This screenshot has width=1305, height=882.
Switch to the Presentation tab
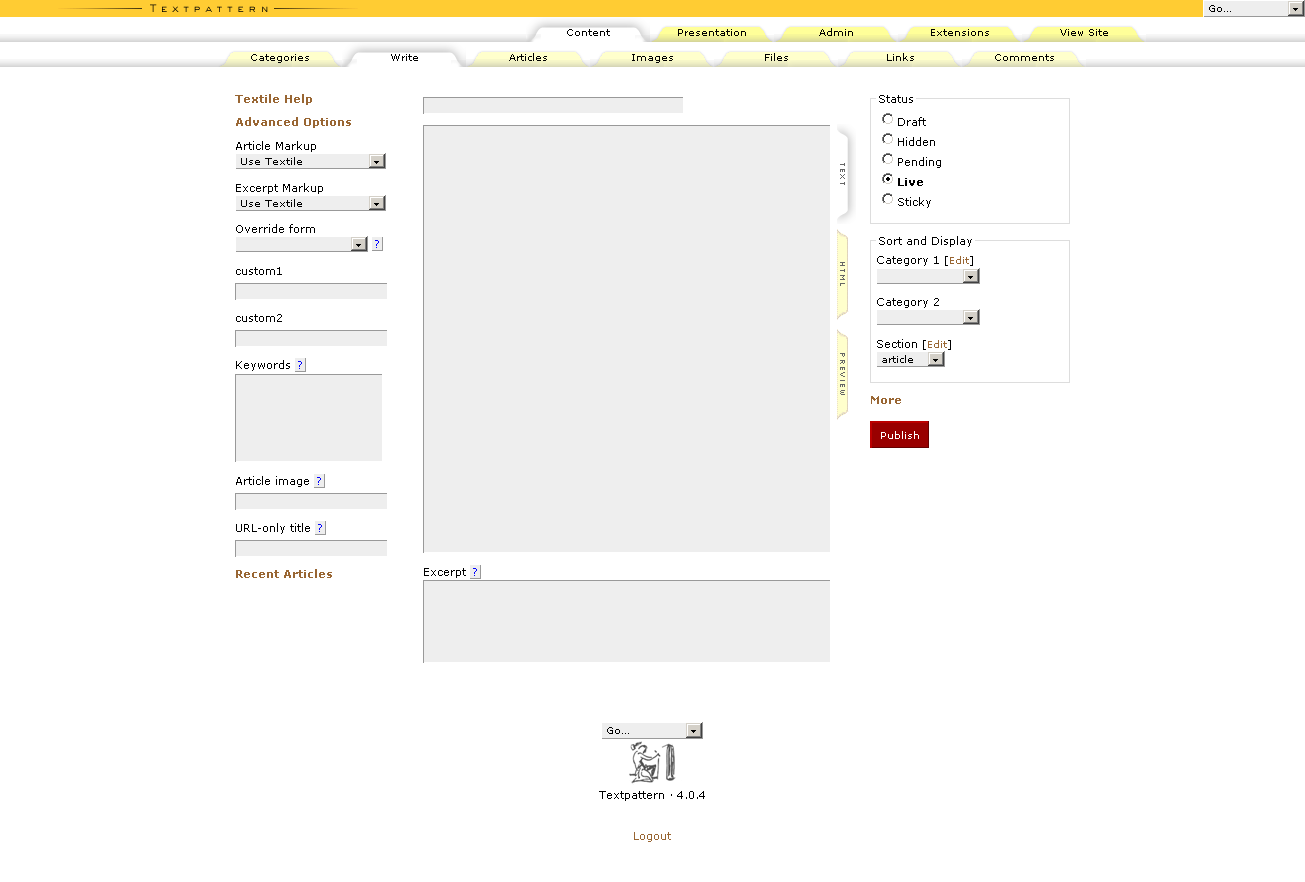711,33
